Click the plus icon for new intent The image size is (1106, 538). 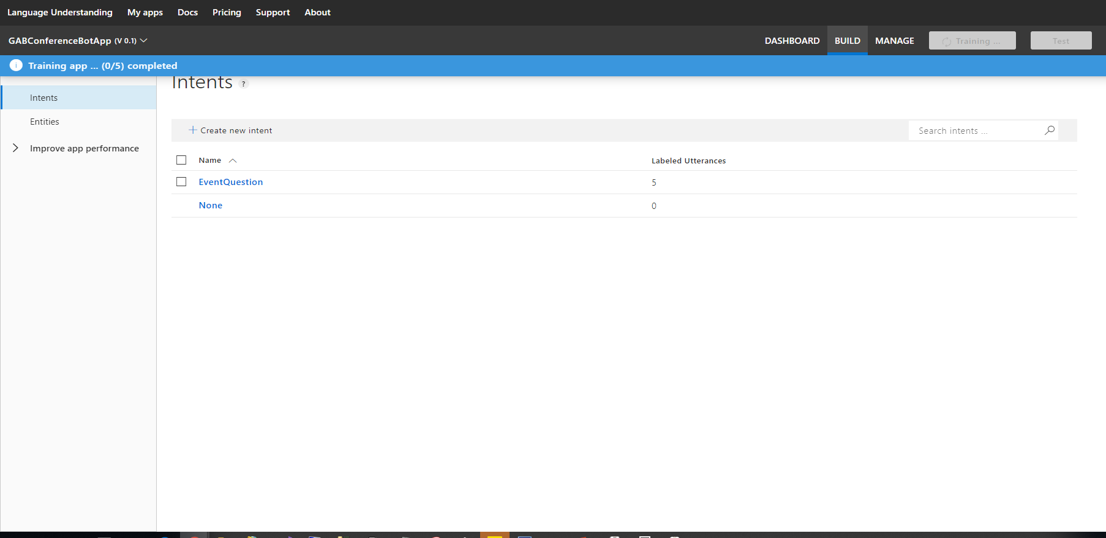(193, 130)
